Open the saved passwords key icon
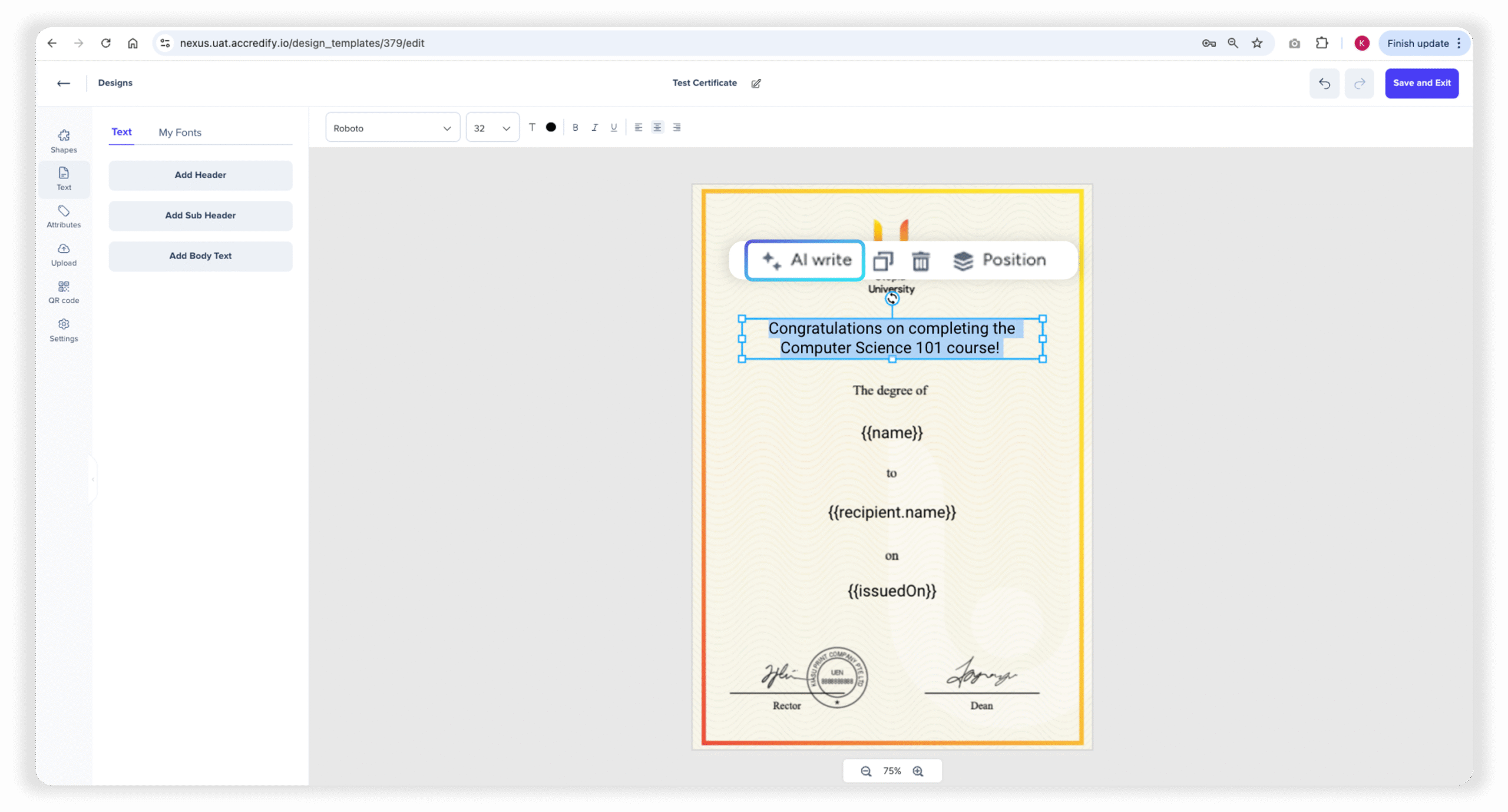The image size is (1508, 812). [x=1209, y=43]
